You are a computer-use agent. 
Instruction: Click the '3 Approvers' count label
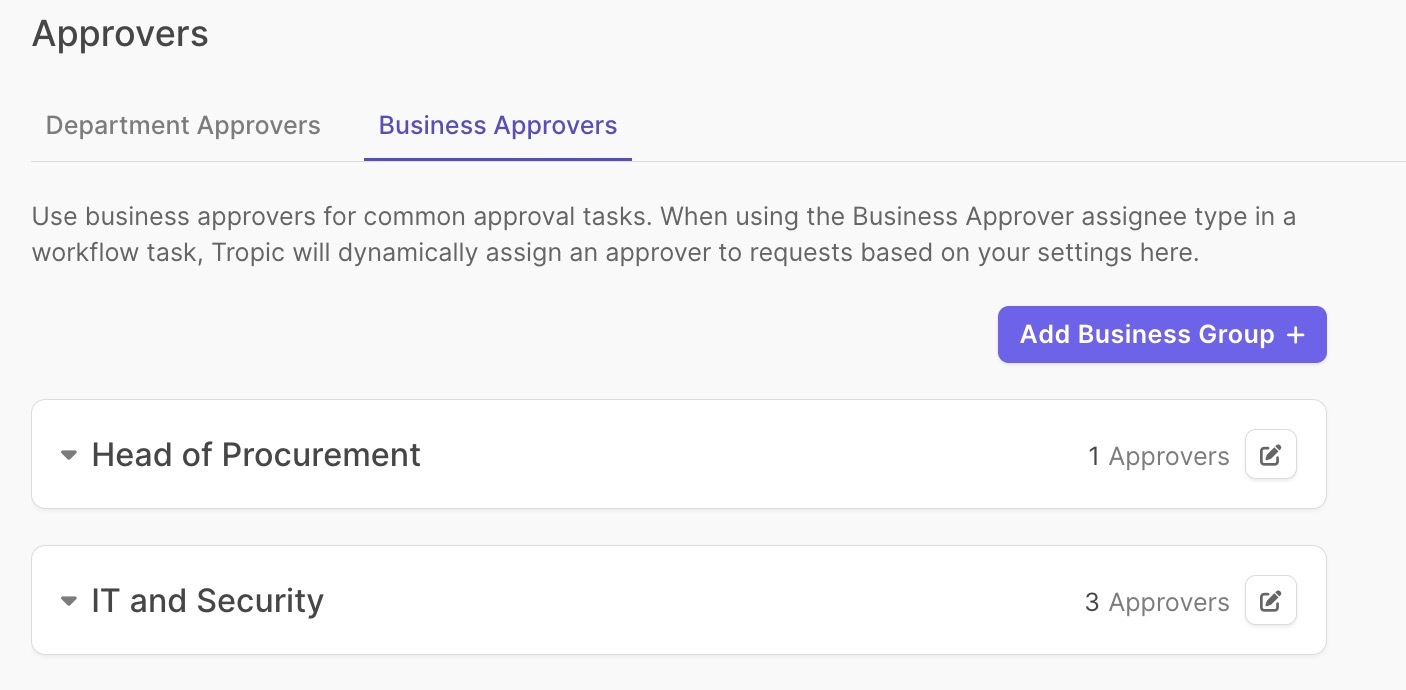1157,603
